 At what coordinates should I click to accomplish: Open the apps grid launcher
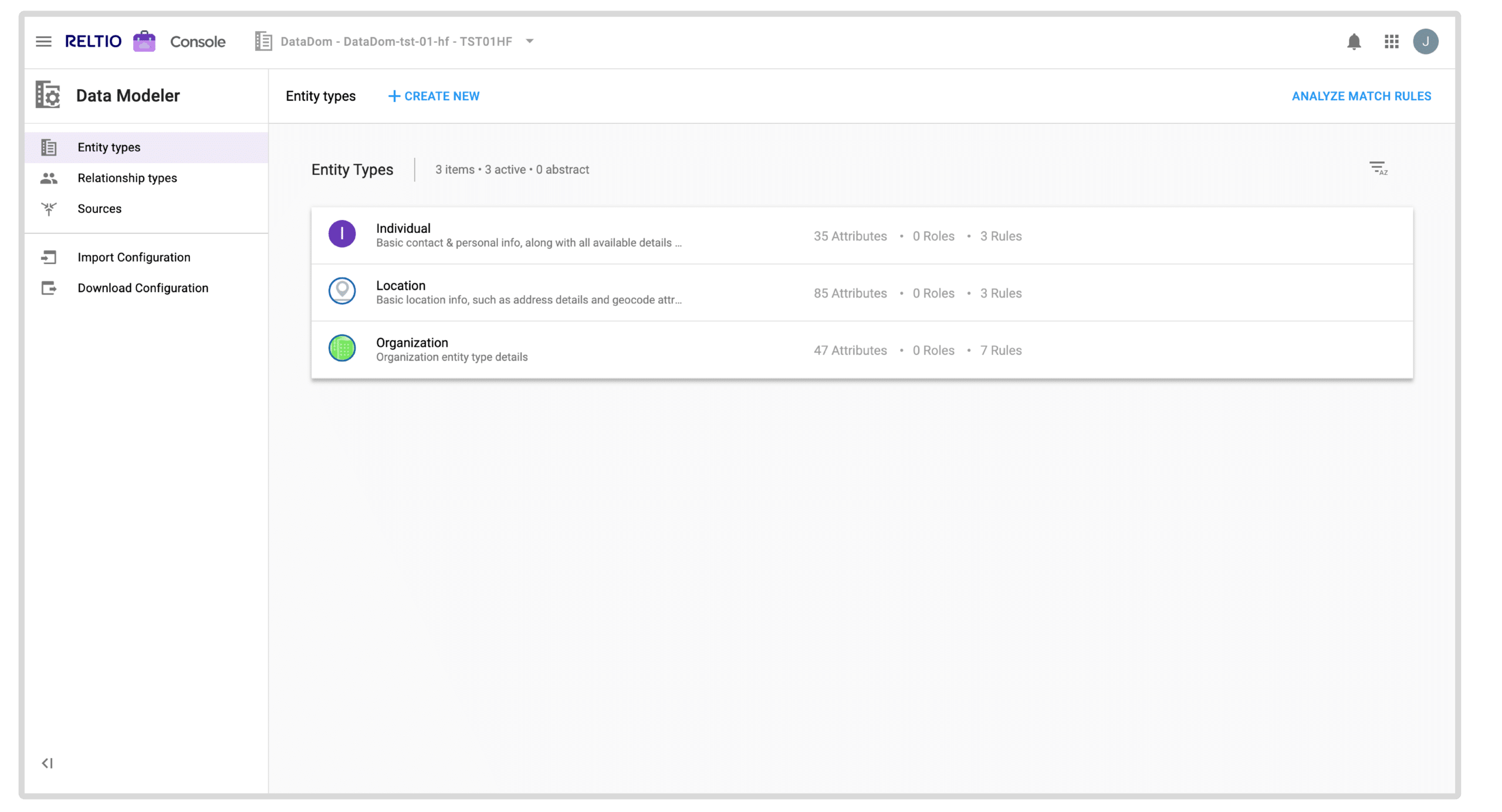(1391, 42)
